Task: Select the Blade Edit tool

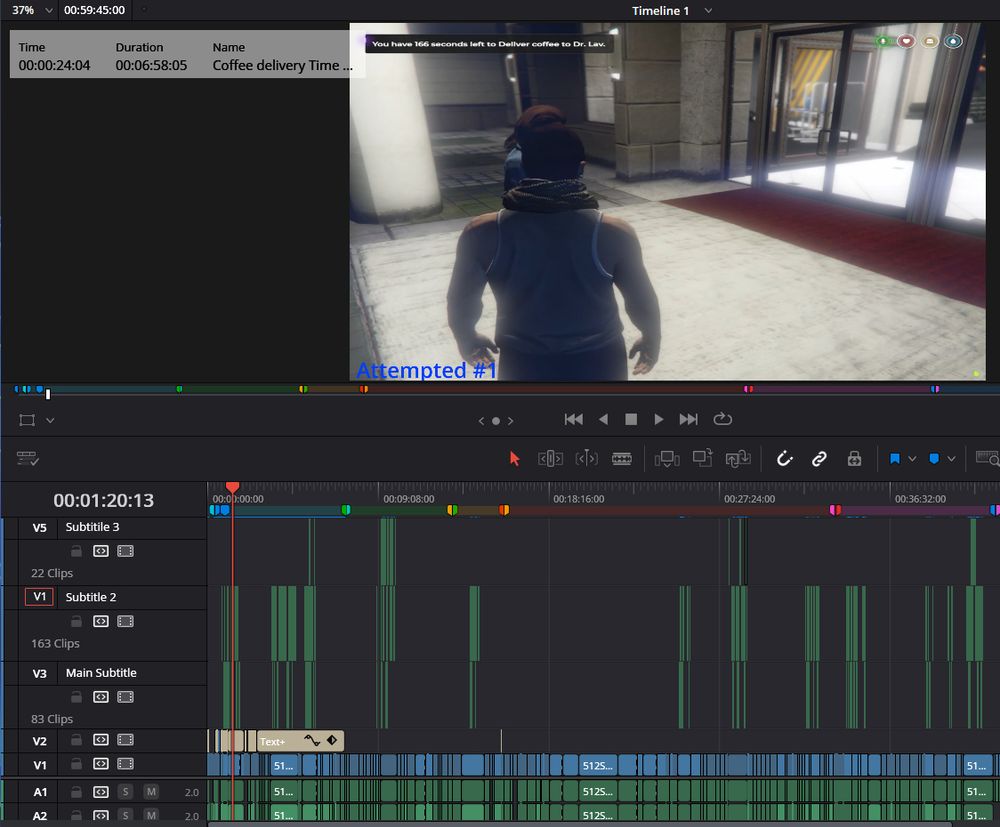Action: pyautogui.click(x=622, y=458)
